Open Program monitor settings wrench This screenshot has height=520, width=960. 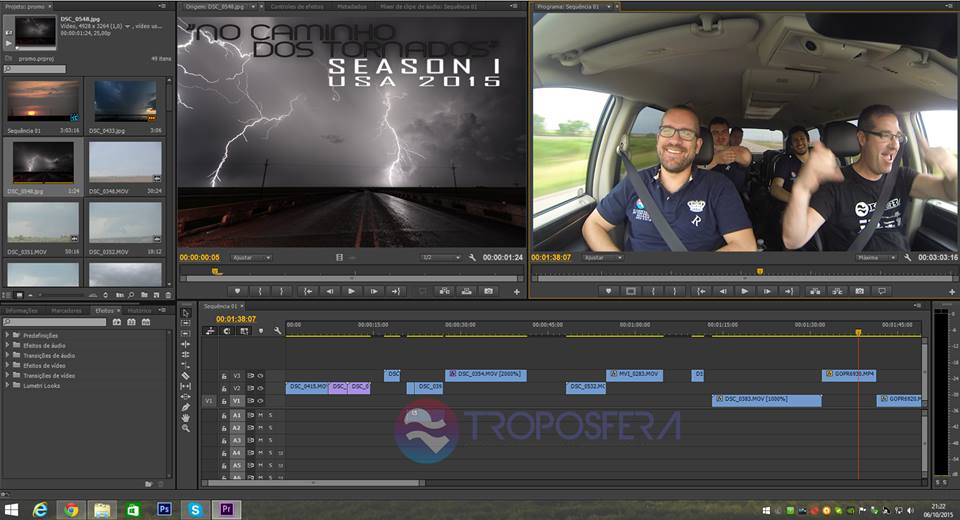(907, 258)
